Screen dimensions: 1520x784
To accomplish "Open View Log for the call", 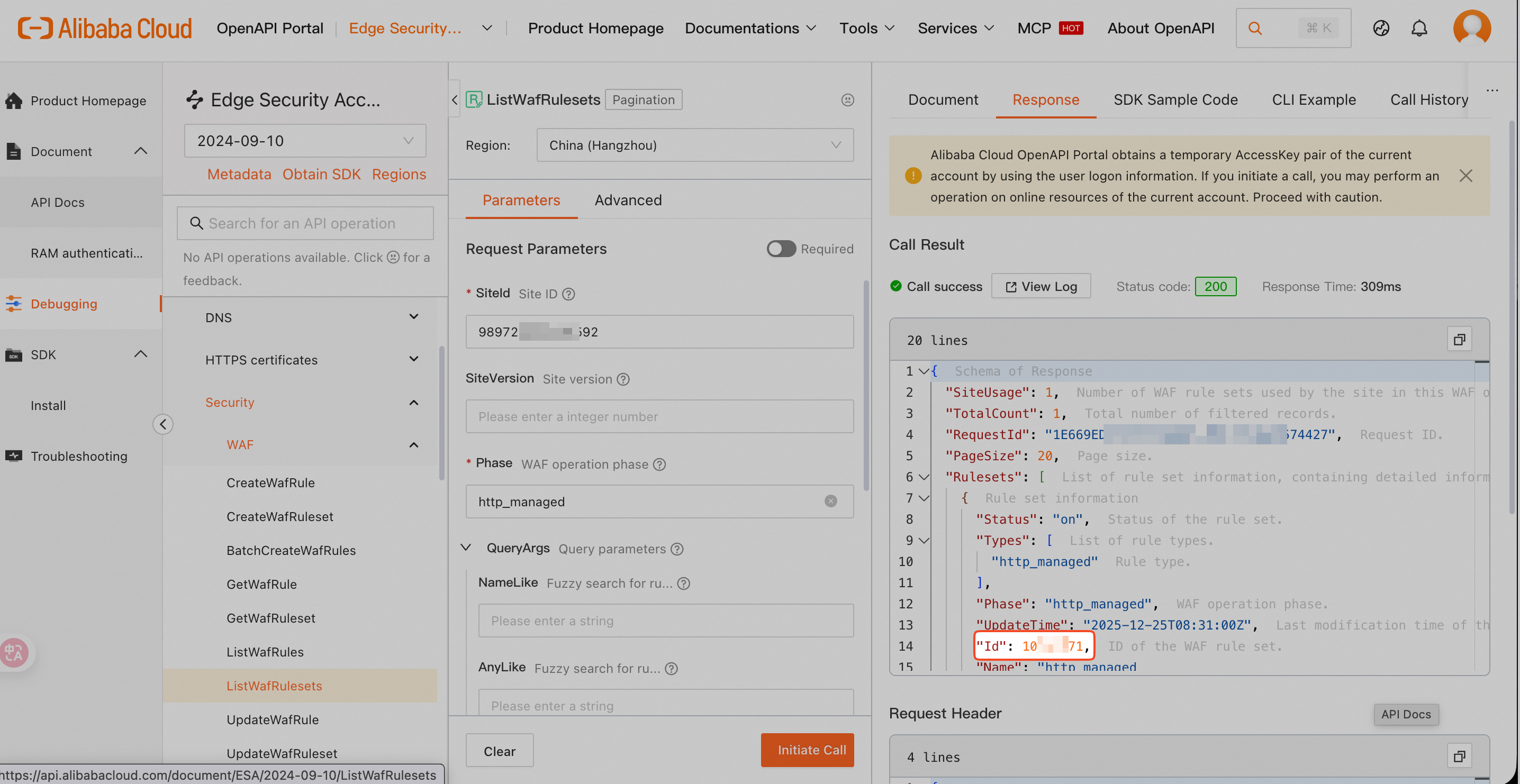I will [1041, 286].
